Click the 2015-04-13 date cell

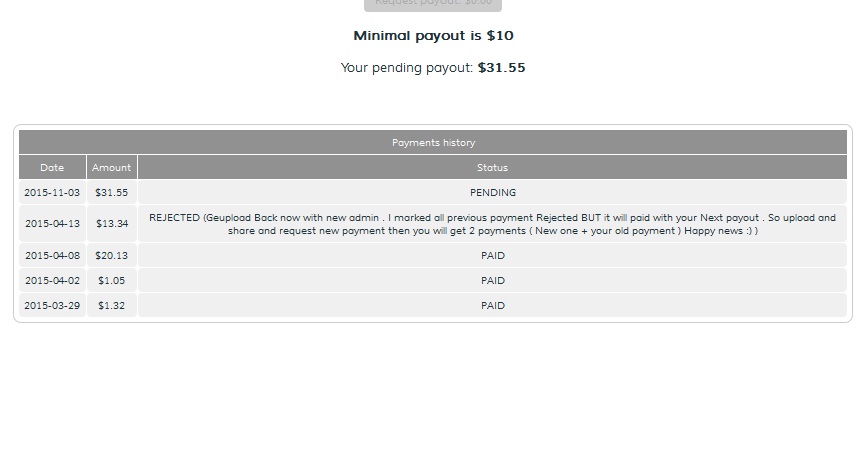[52, 224]
